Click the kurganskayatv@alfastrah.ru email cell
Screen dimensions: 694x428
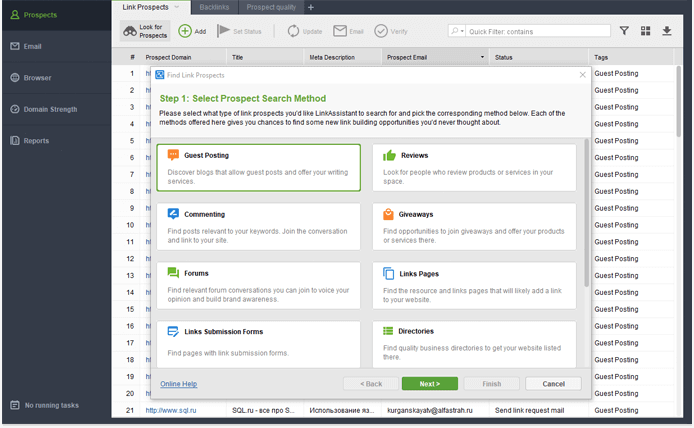[x=430, y=410]
